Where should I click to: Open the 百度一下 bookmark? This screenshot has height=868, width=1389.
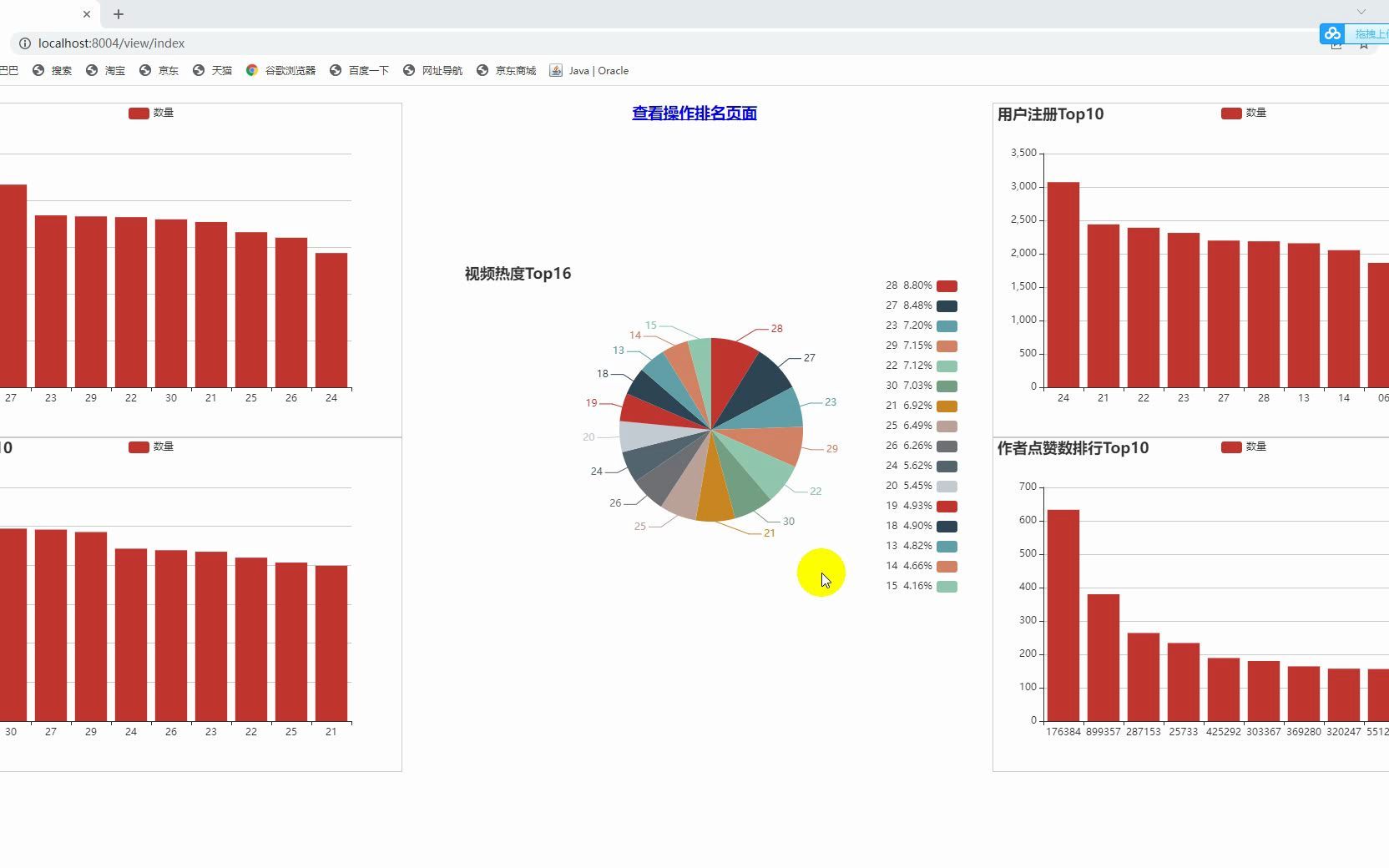tap(359, 71)
